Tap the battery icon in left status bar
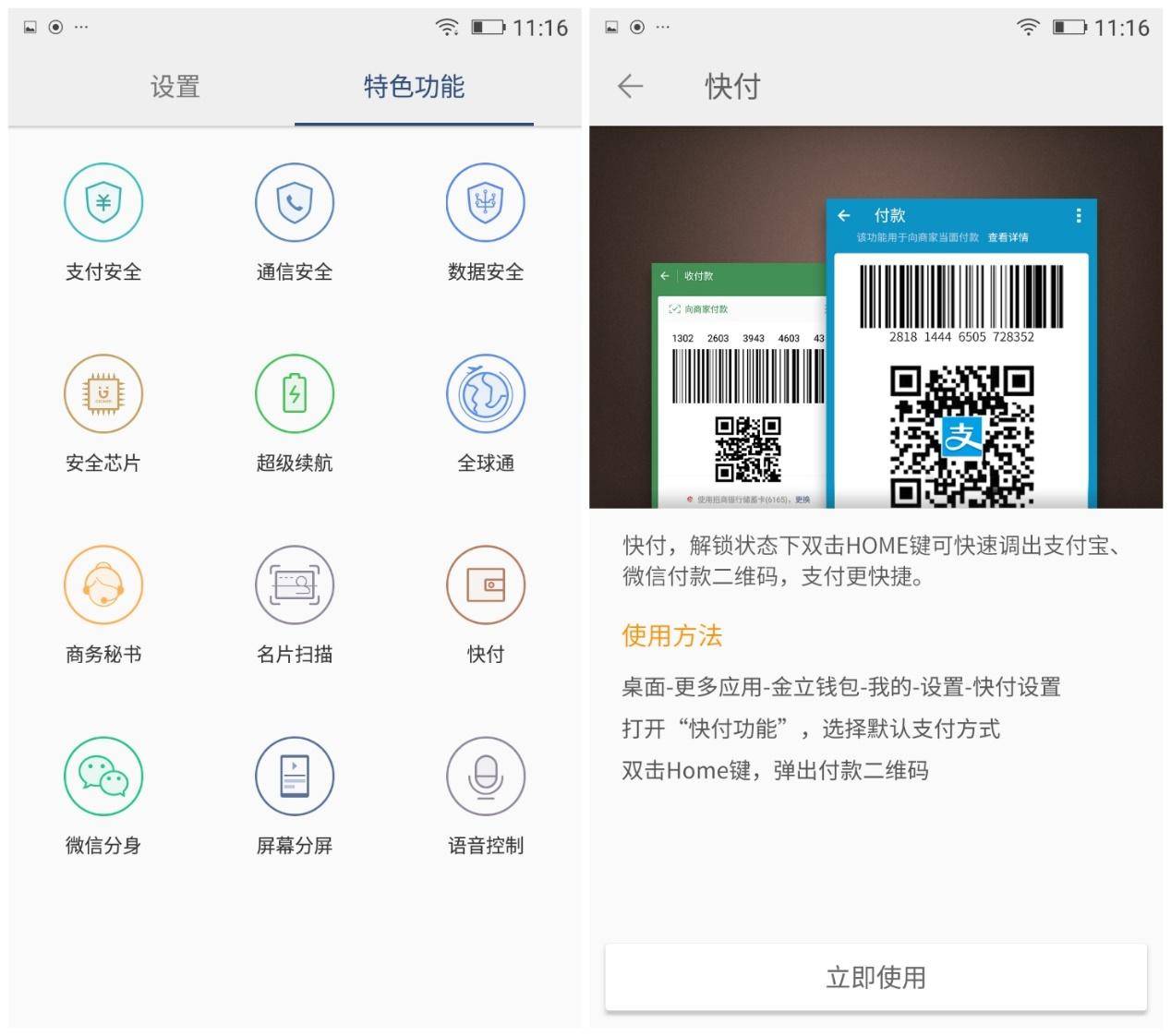The height and width of the screenshot is (1036, 1171). [x=489, y=27]
